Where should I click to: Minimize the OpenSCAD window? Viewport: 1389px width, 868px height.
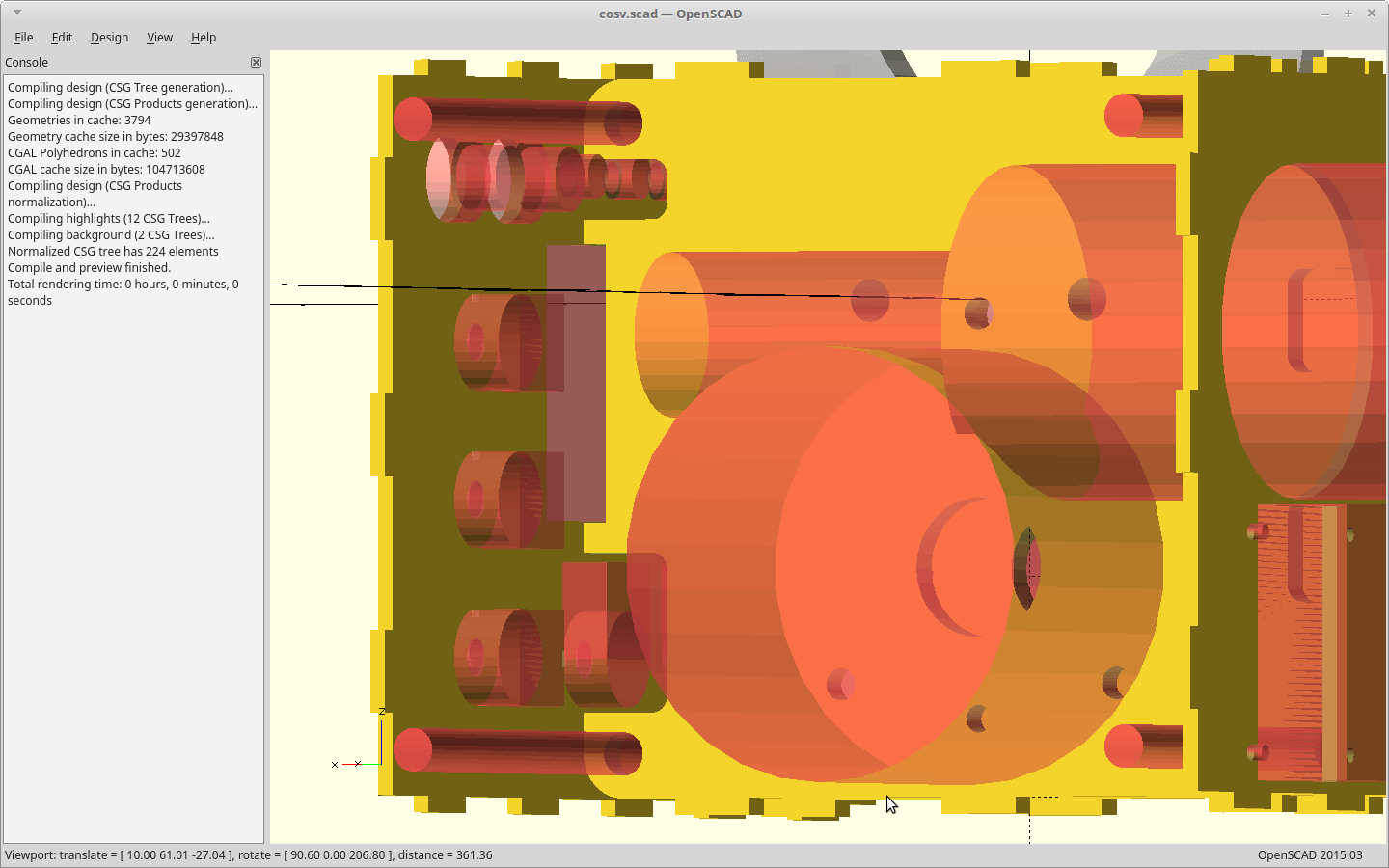pyautogui.click(x=1324, y=14)
